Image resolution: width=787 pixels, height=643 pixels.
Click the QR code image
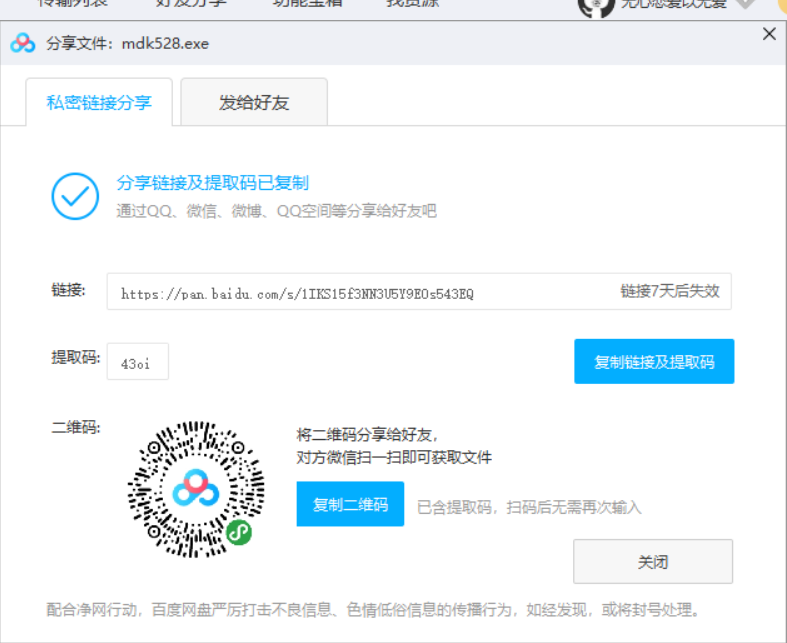196,489
